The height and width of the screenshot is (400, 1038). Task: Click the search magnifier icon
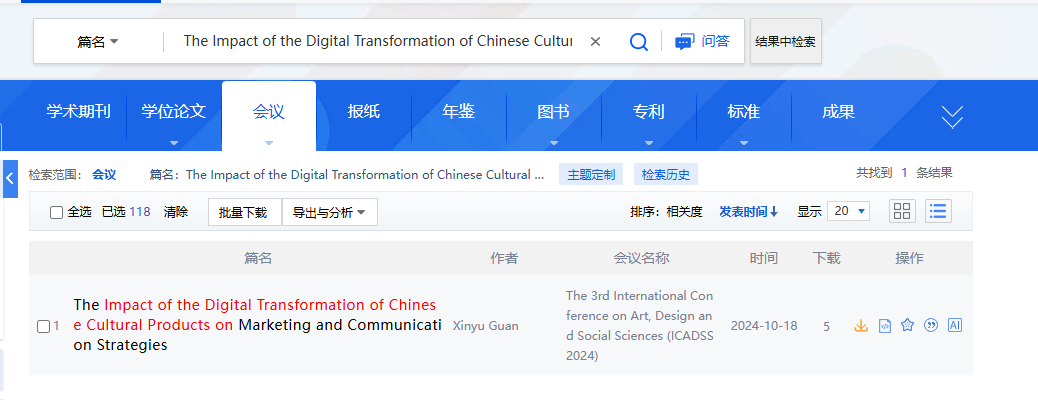(638, 42)
